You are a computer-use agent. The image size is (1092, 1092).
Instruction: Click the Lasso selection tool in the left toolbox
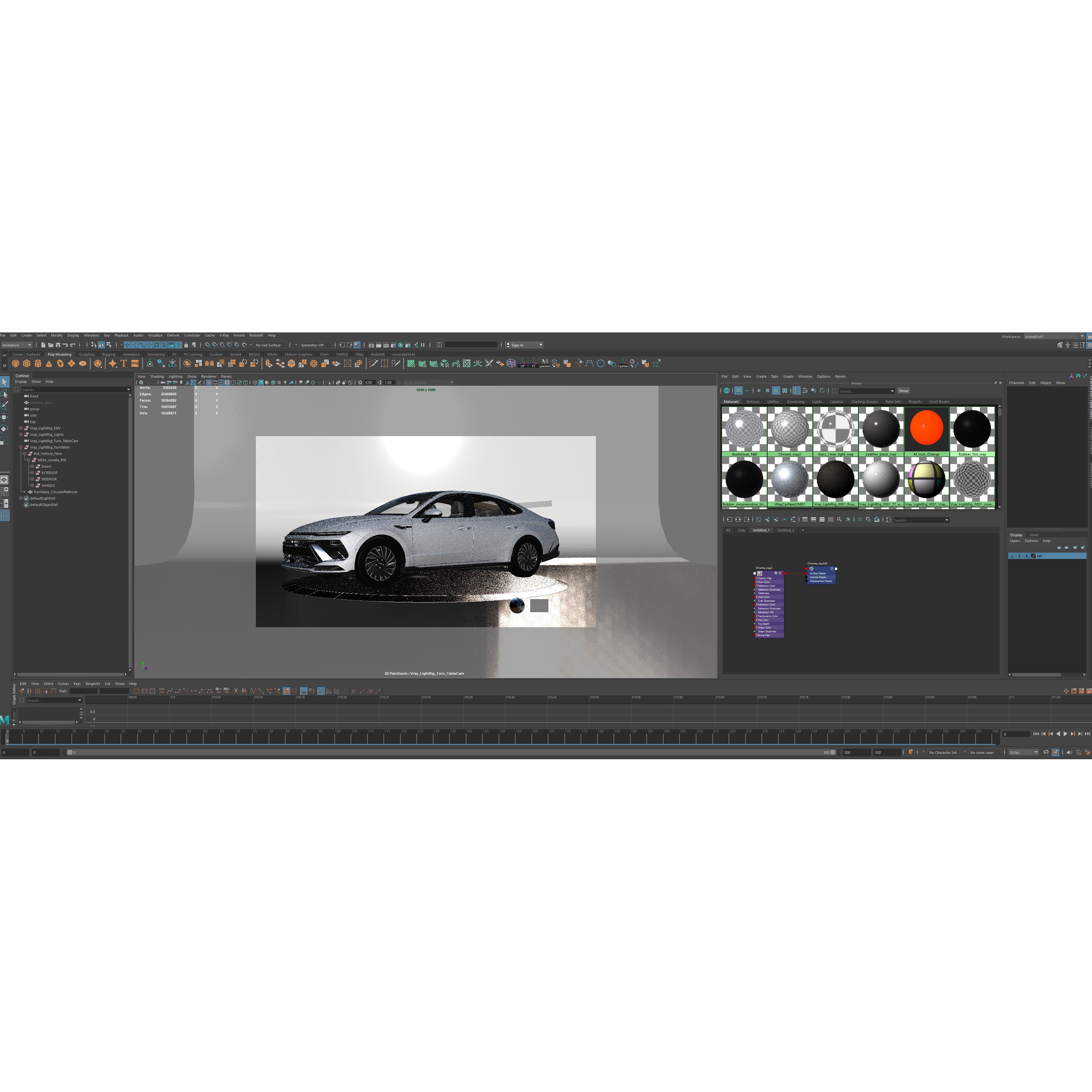point(4,393)
